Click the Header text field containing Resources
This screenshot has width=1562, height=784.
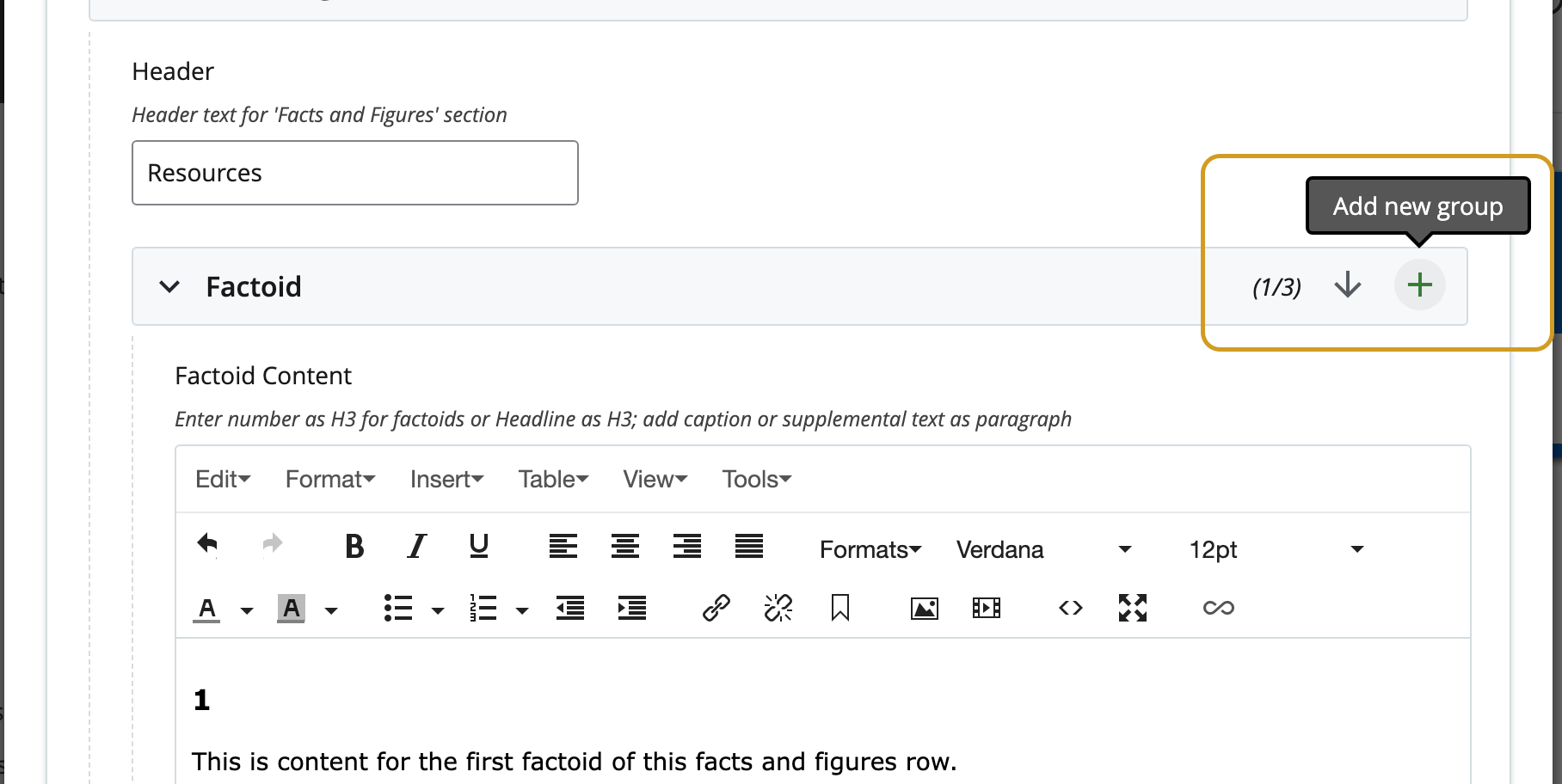point(355,173)
